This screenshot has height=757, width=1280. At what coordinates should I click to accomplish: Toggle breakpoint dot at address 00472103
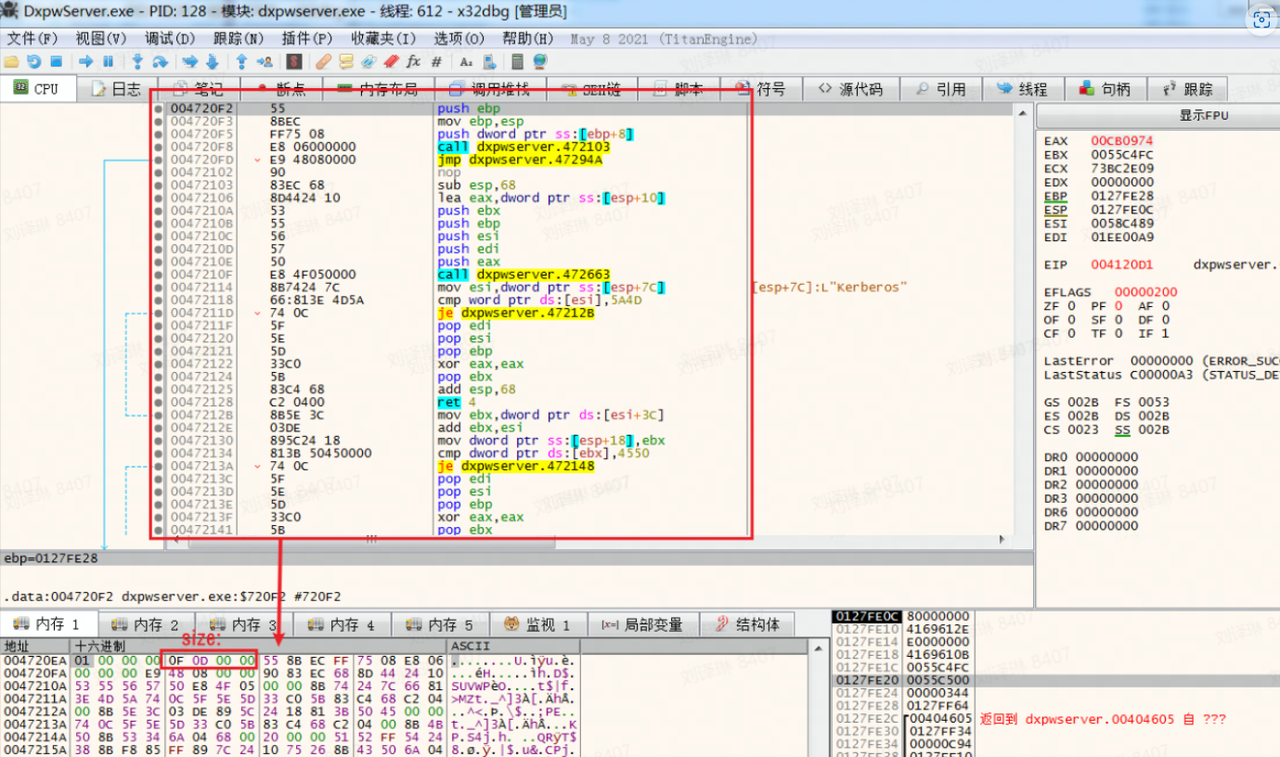pyautogui.click(x=159, y=185)
